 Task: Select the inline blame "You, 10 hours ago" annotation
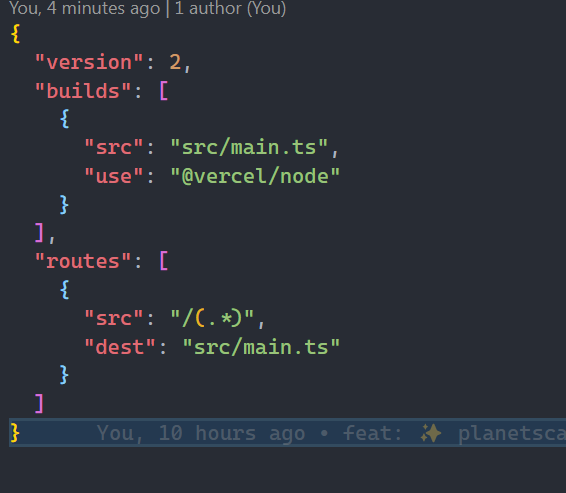click(201, 433)
